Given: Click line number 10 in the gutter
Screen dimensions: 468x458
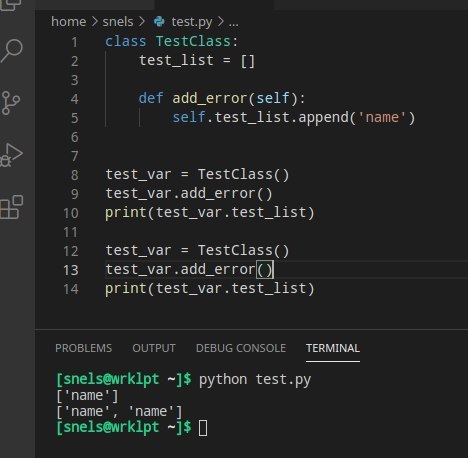Looking at the screenshot, I should (71, 213).
